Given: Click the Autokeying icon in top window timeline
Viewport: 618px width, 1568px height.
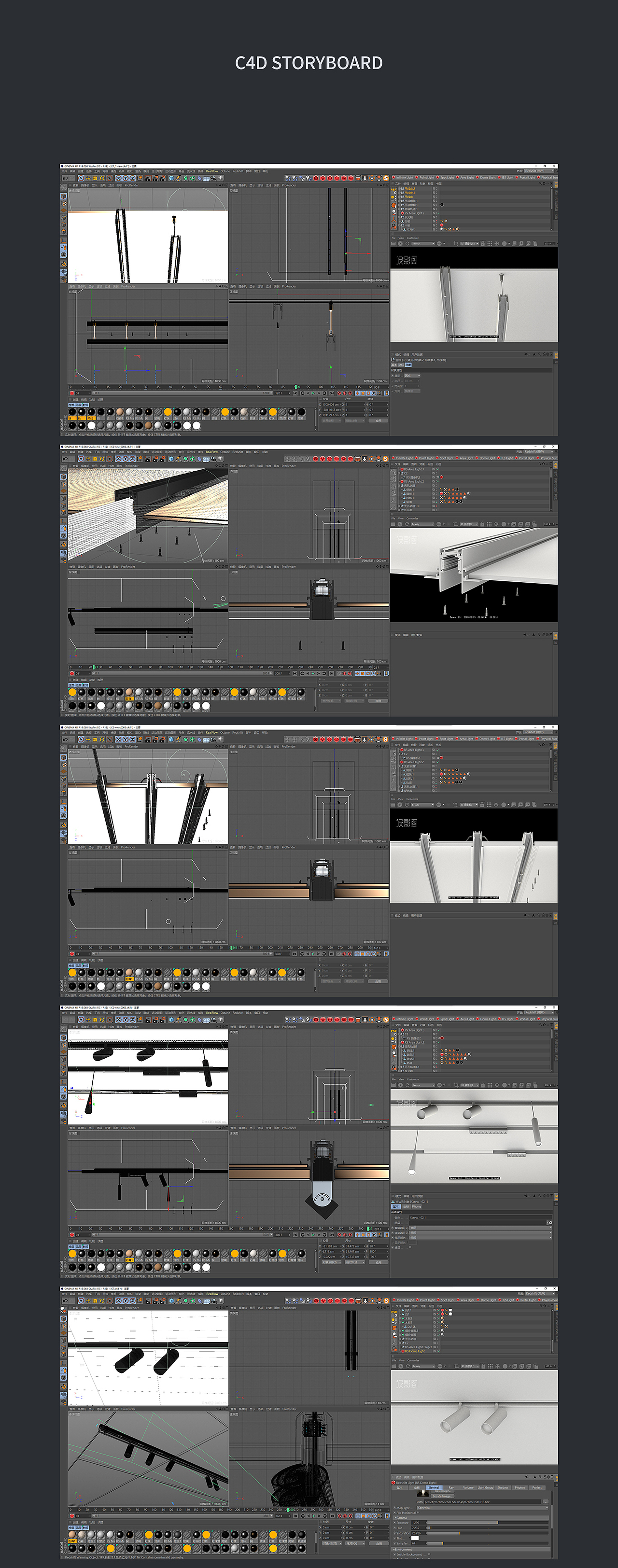Looking at the screenshot, I should click(x=345, y=392).
